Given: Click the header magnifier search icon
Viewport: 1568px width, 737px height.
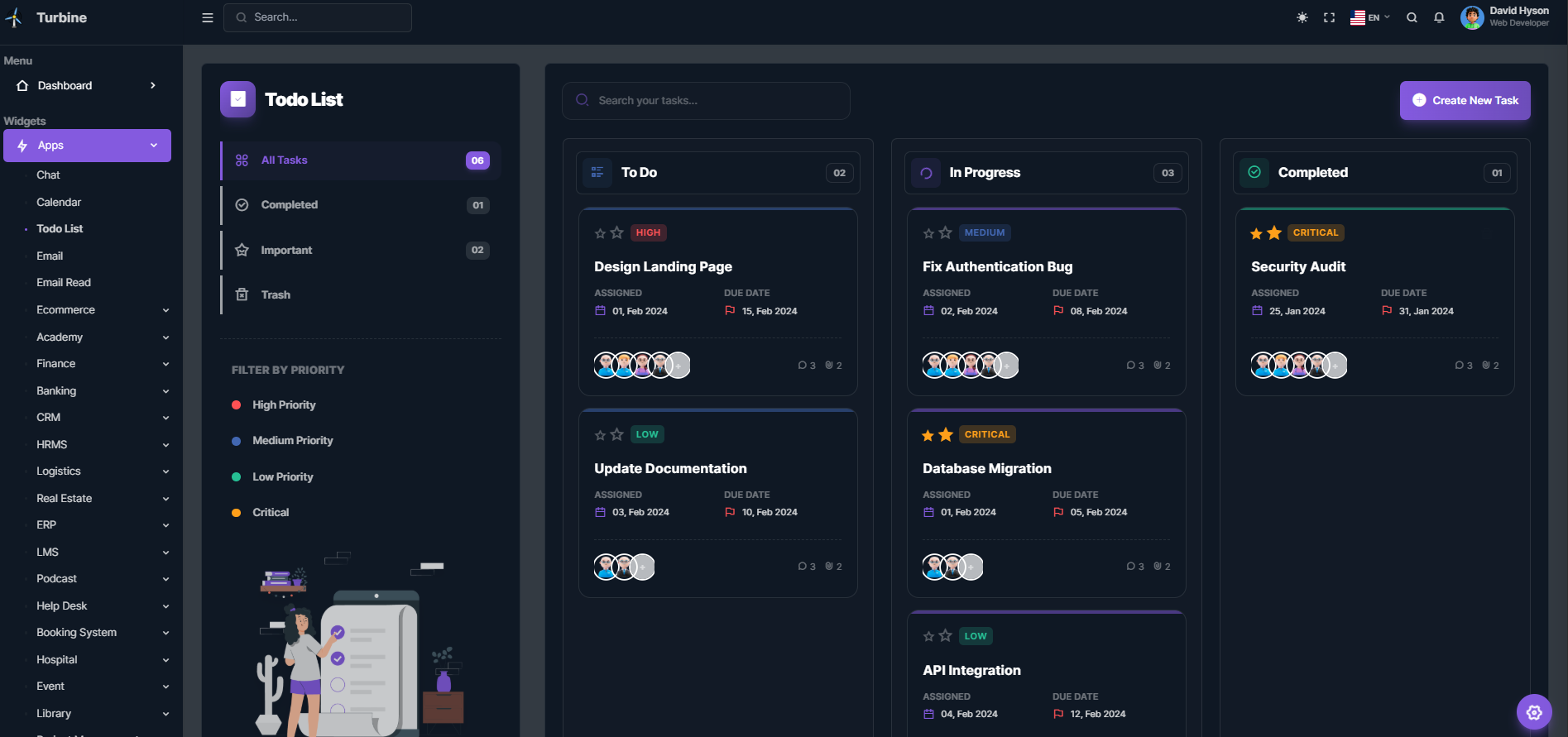Looking at the screenshot, I should tap(1412, 17).
